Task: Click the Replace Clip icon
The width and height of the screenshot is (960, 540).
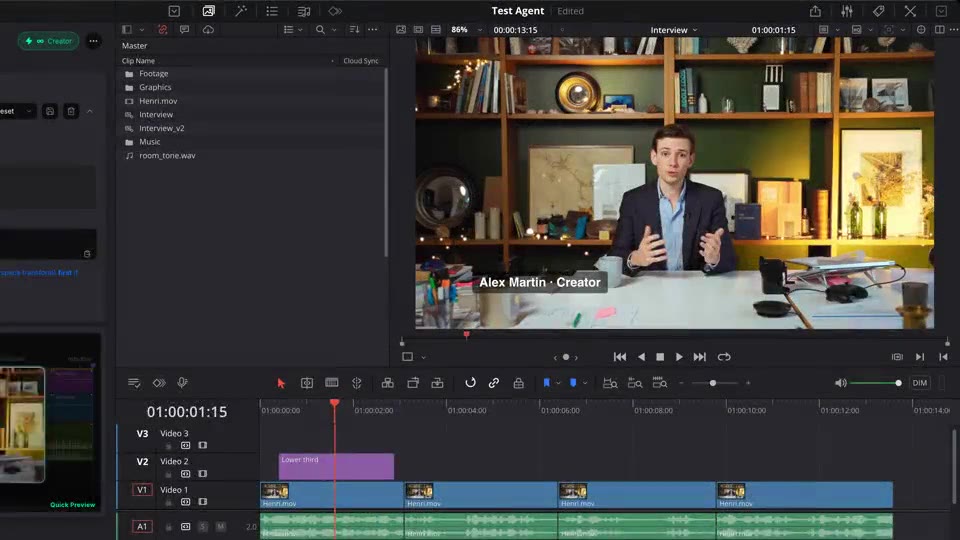Action: pyautogui.click(x=438, y=383)
